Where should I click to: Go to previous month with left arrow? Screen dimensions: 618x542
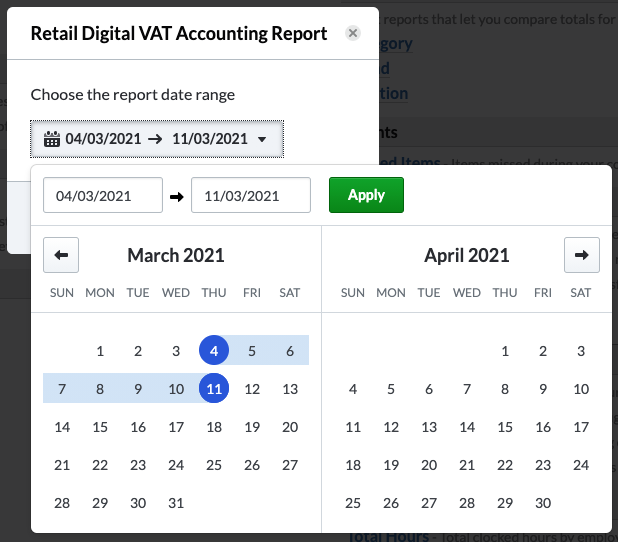61,255
